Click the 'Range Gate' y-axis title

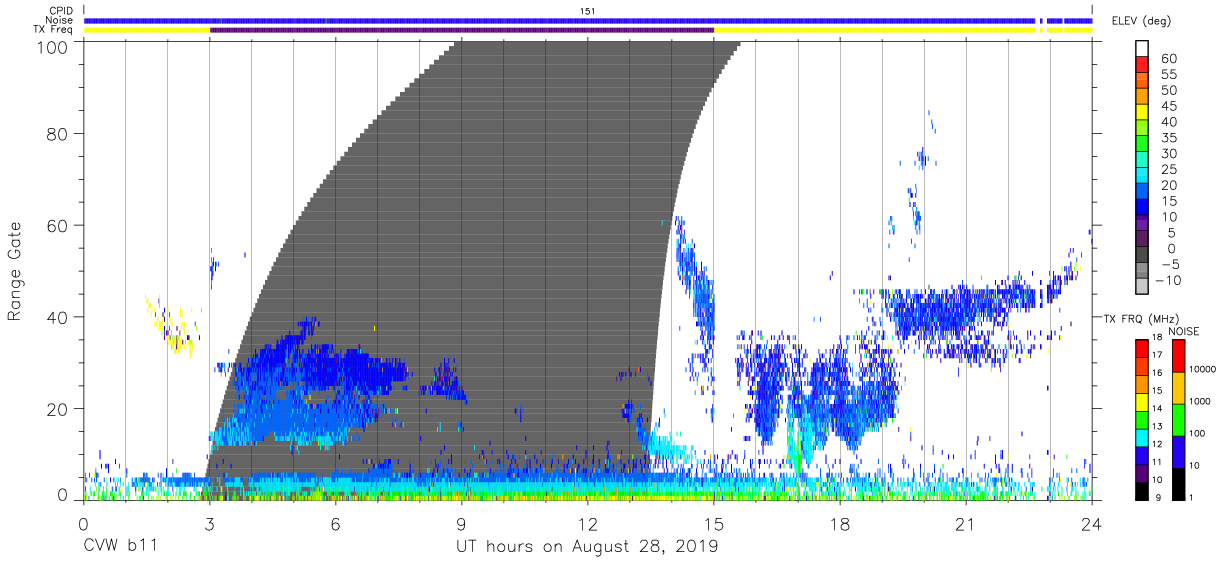[15, 272]
